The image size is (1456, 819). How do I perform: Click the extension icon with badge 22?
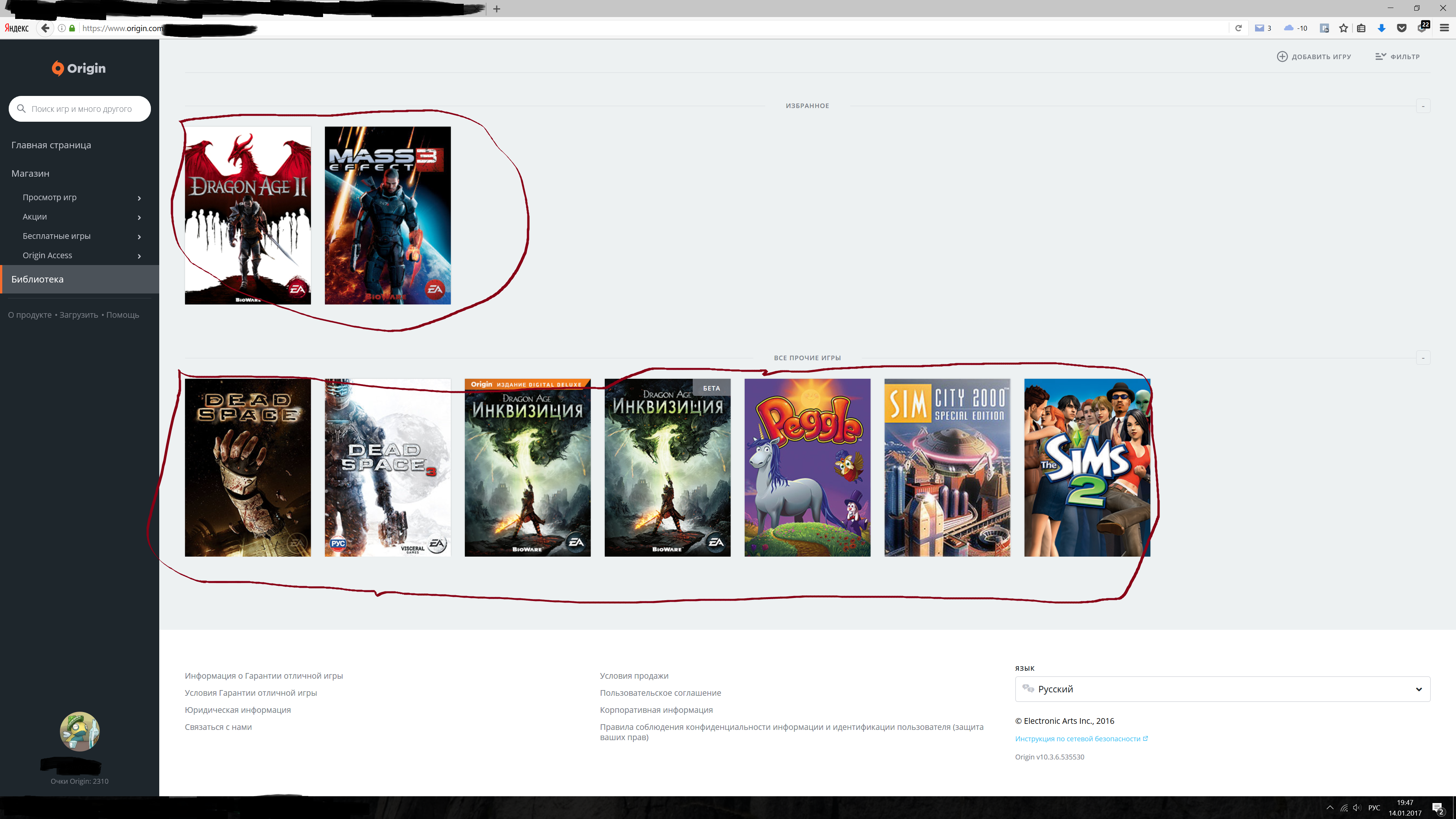click(1423, 27)
